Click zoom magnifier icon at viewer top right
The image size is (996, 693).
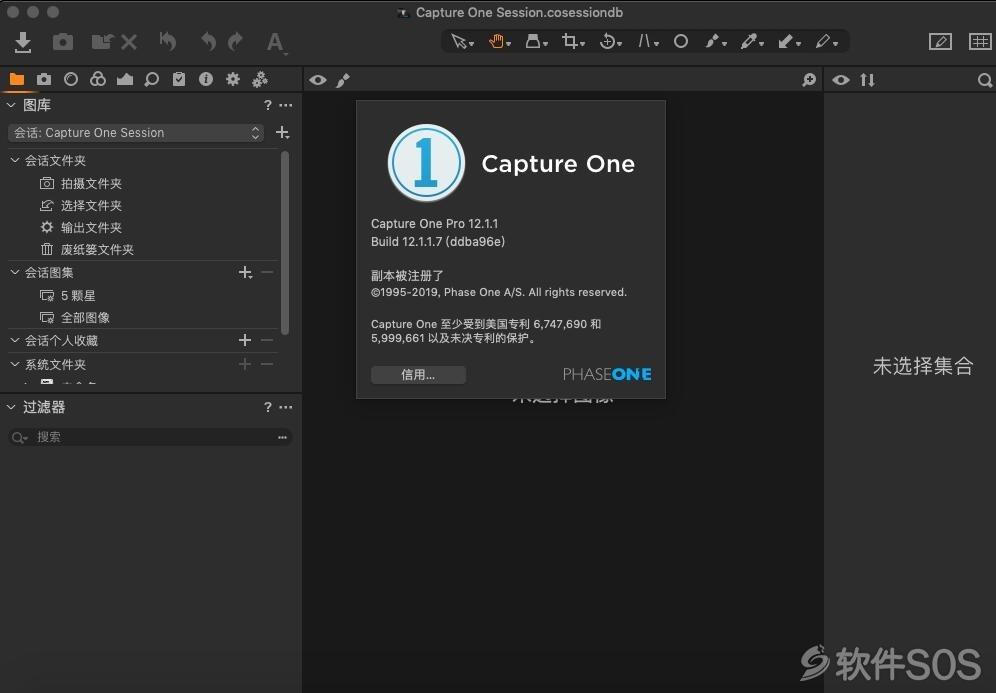[x=809, y=80]
